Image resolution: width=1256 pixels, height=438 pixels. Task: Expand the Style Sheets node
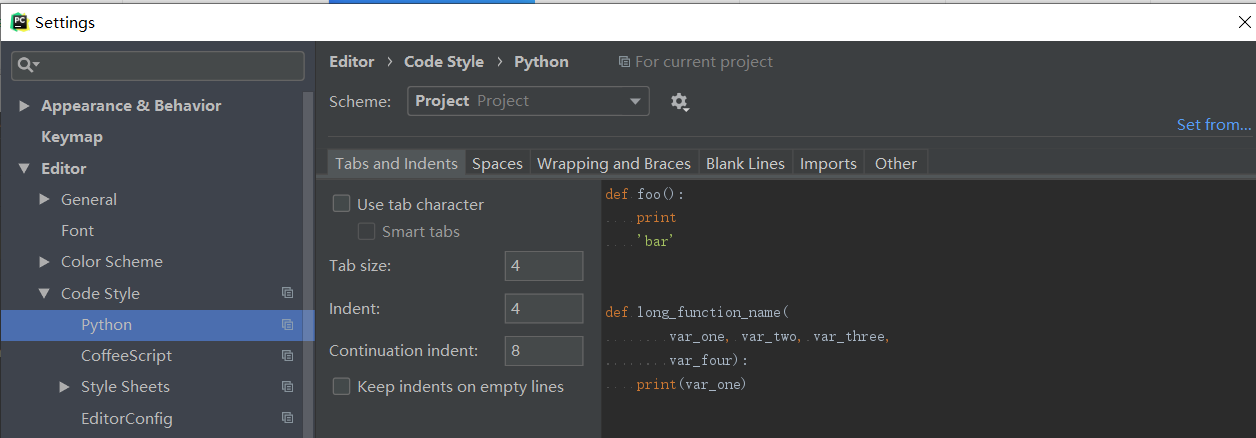point(65,387)
